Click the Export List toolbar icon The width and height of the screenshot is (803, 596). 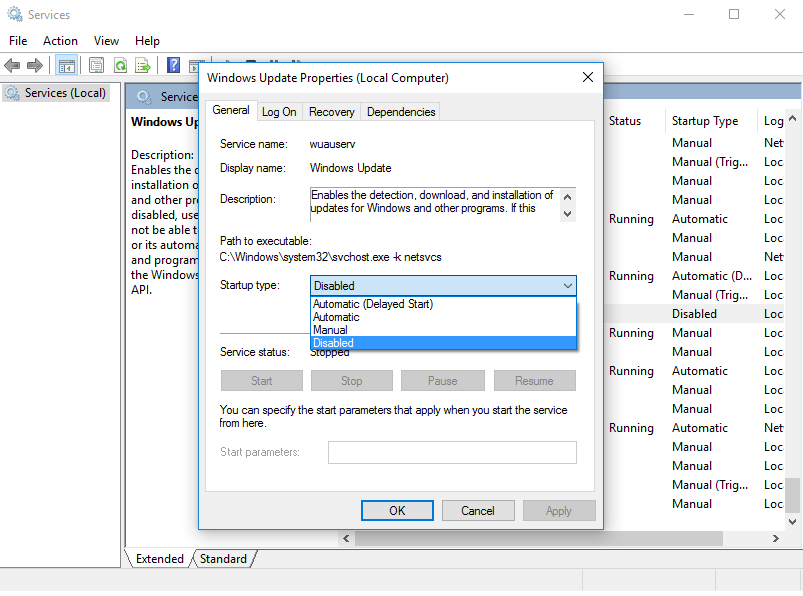(142, 65)
